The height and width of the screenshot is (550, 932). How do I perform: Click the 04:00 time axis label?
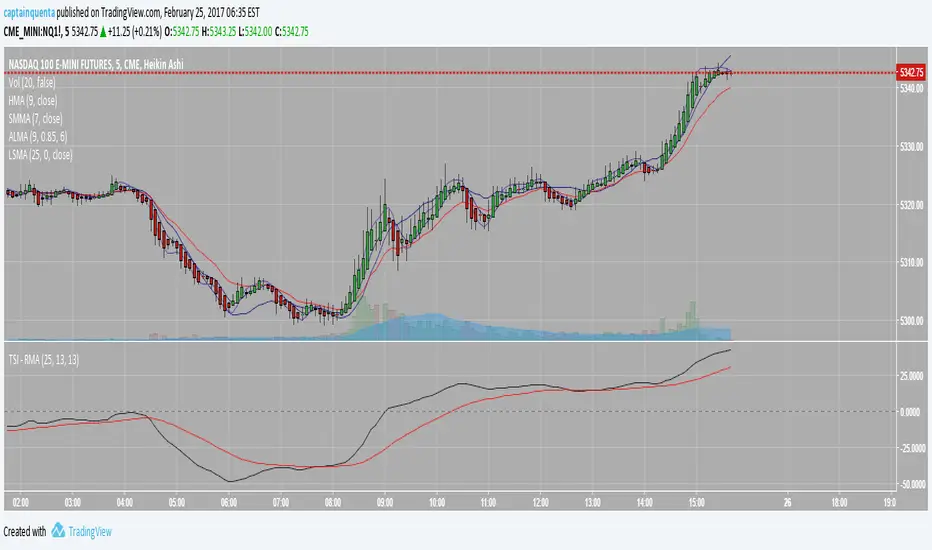(125, 502)
